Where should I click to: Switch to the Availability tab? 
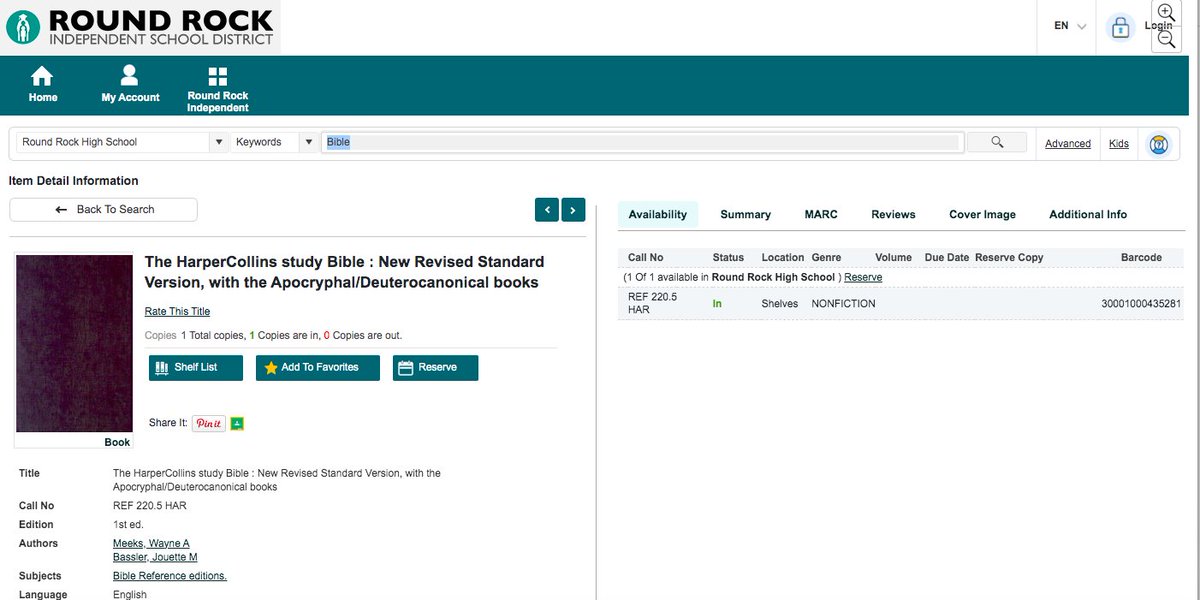[658, 214]
